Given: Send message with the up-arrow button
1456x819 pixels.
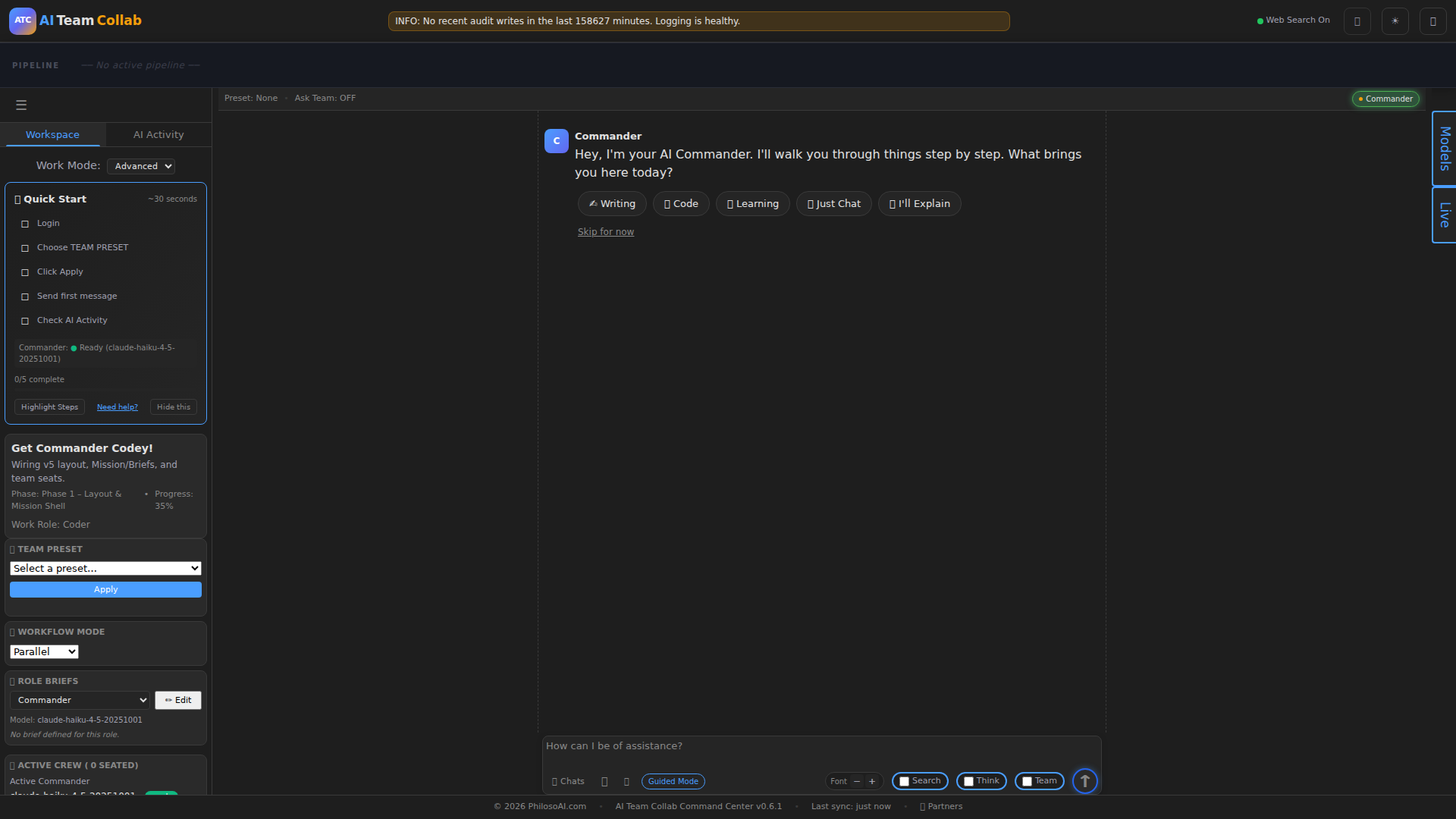Looking at the screenshot, I should point(1084,781).
